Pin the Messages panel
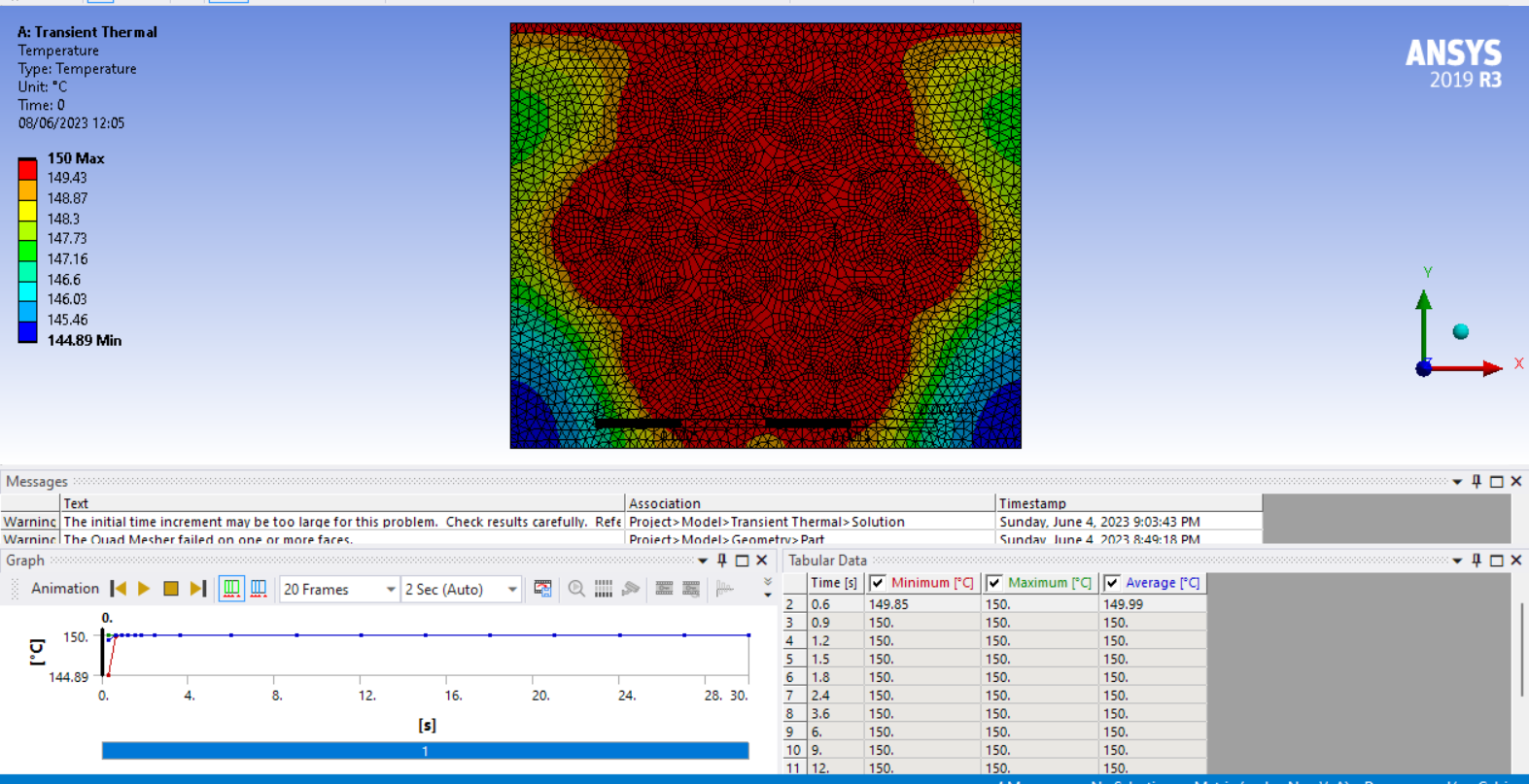Viewport: 1529px width, 784px height. (1477, 482)
